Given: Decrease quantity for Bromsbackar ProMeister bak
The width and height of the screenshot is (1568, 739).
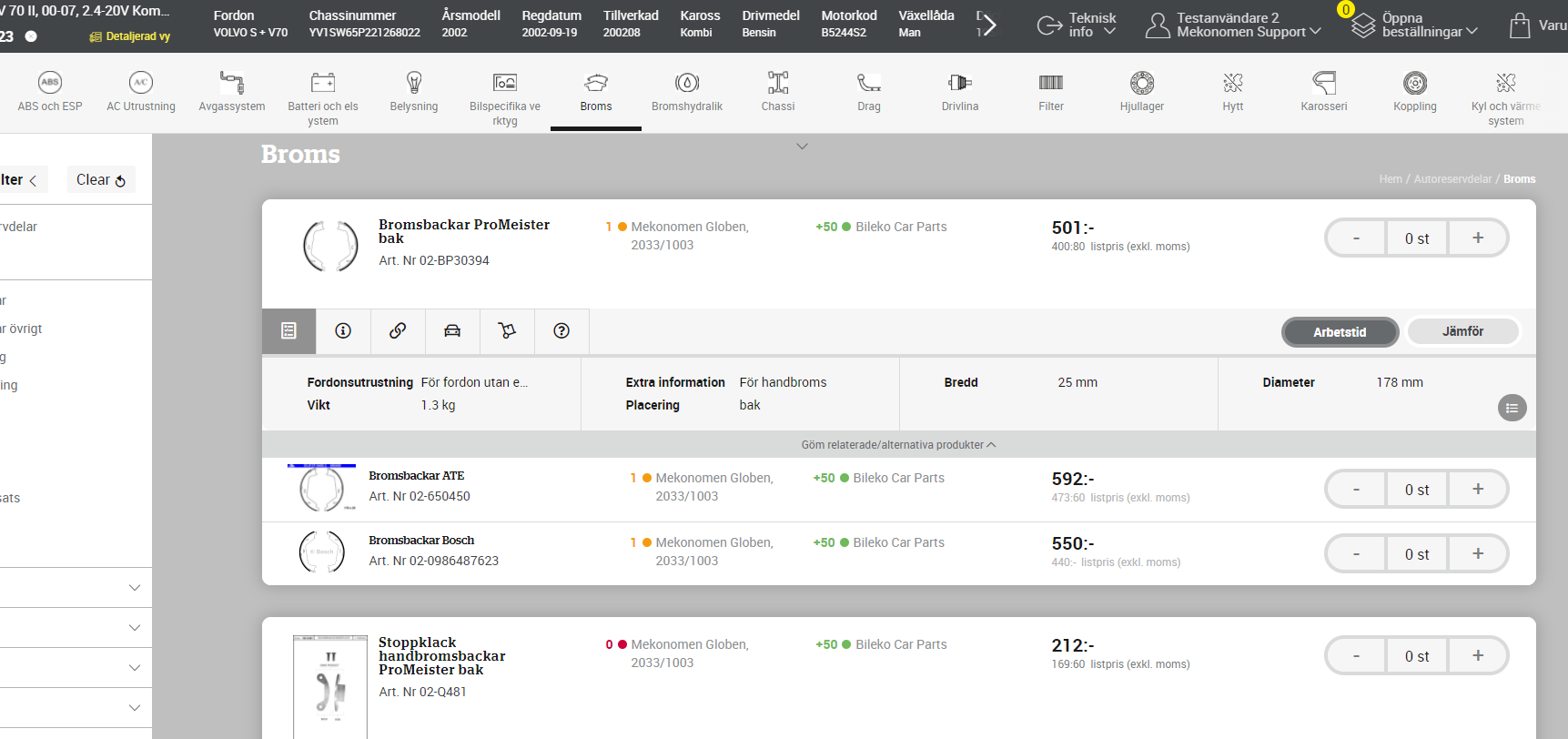Looking at the screenshot, I should 1356,238.
